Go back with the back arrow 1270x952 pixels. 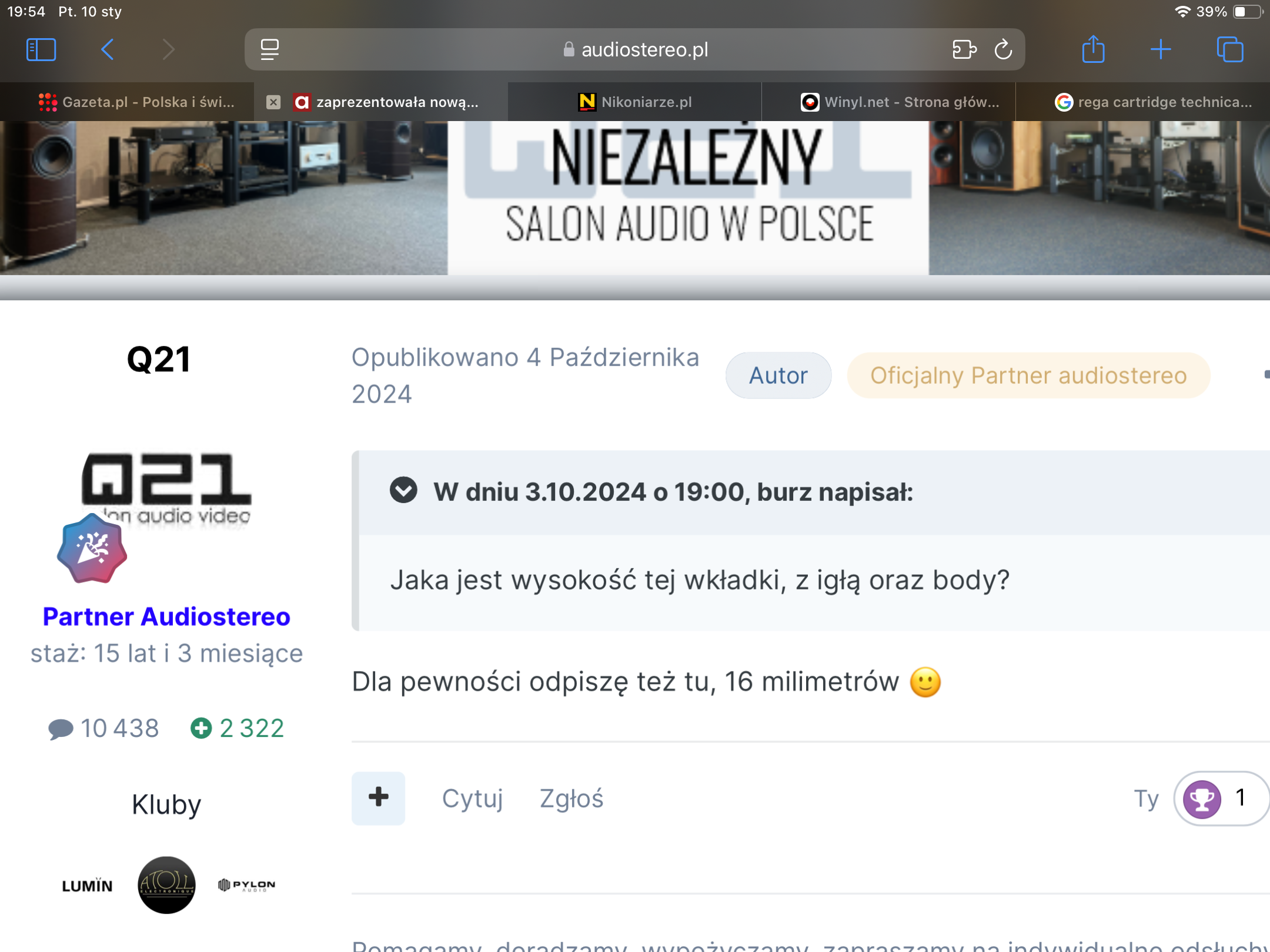(107, 49)
